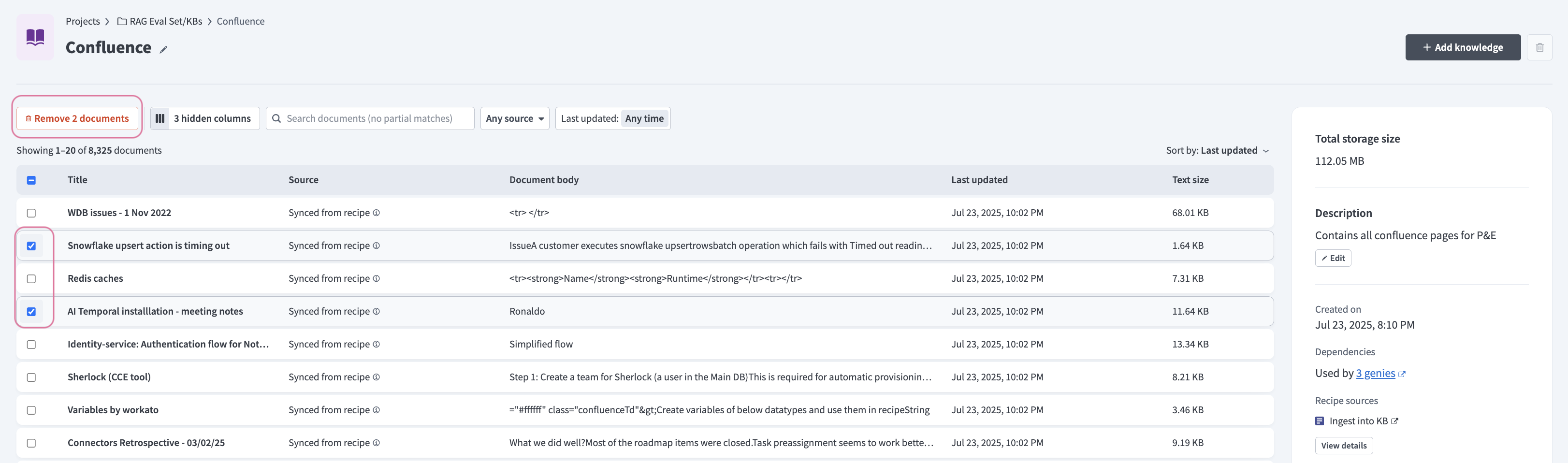The width and height of the screenshot is (1568, 463).
Task: Click the Add knowledge button
Action: click(1462, 47)
